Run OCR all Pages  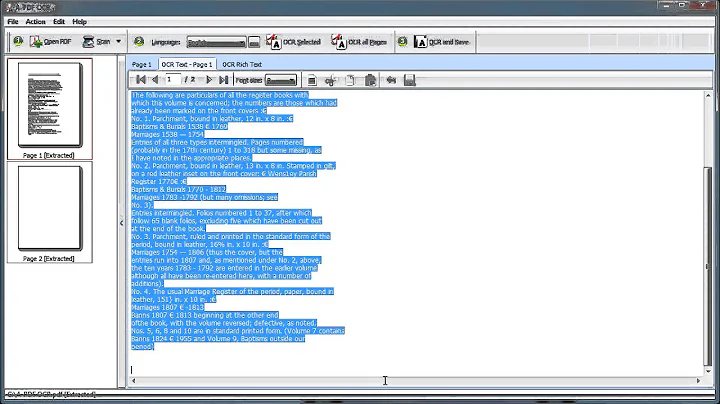[359, 42]
